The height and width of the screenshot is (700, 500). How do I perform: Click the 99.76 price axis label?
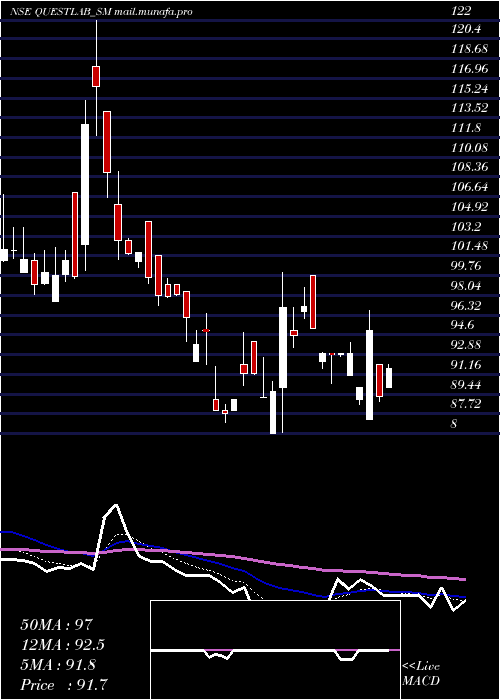[x=466, y=266]
